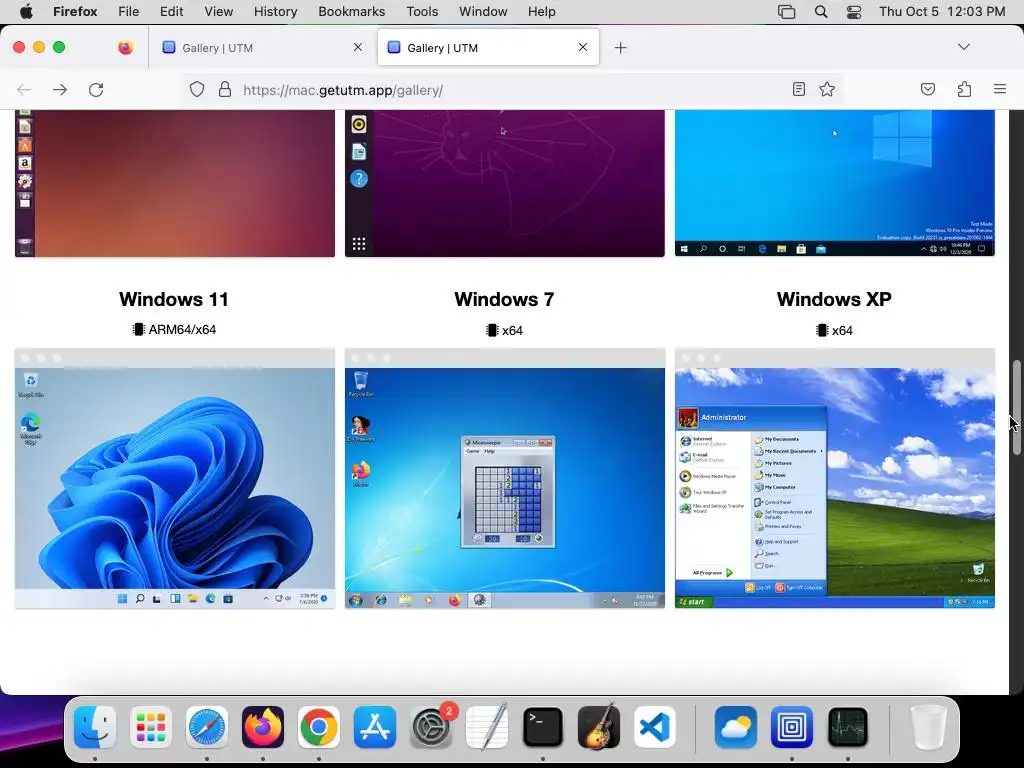Open the Weather app in the Dock
The height and width of the screenshot is (768, 1024).
[736, 727]
